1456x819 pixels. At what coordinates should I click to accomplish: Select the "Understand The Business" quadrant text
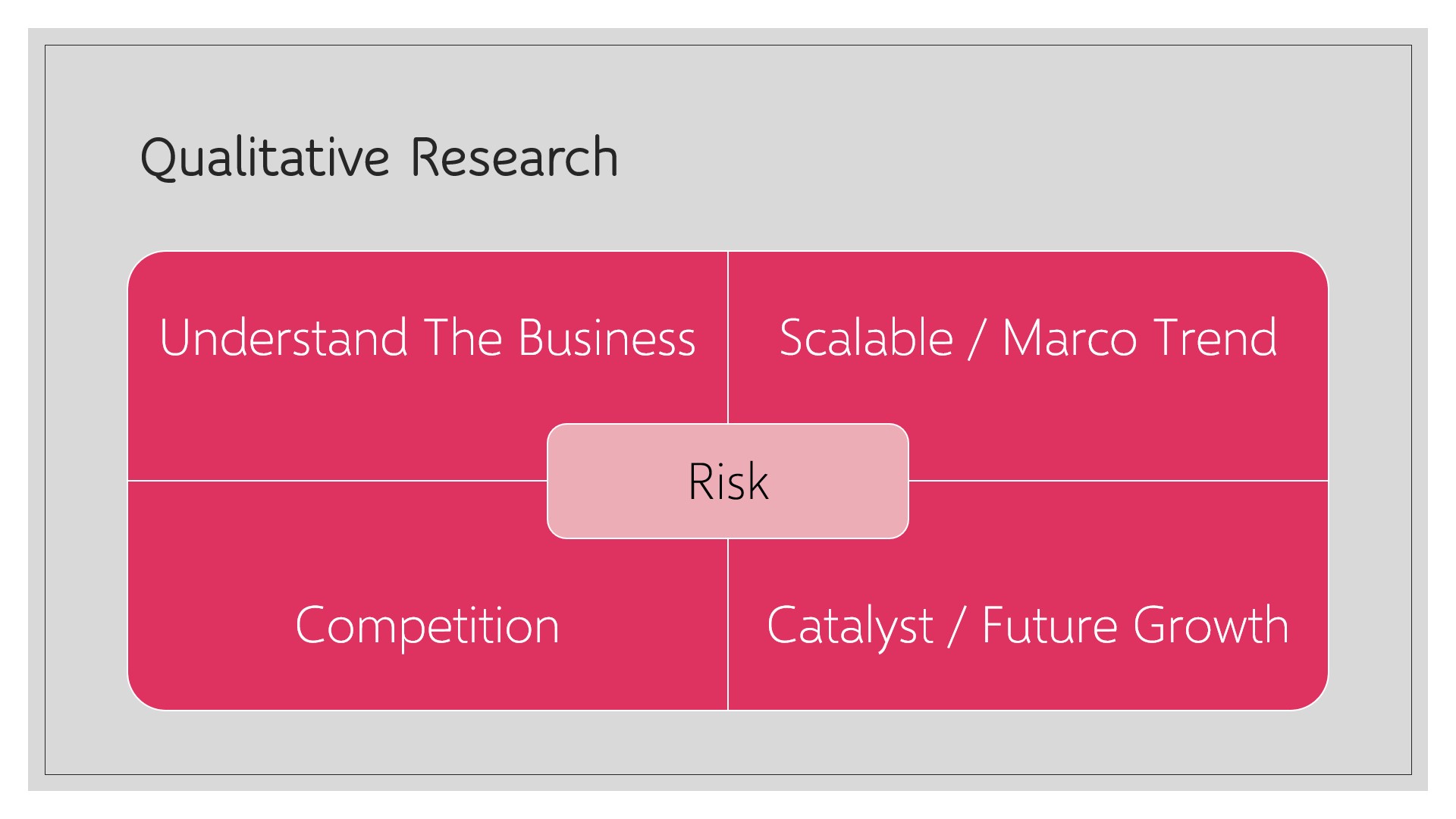click(427, 338)
